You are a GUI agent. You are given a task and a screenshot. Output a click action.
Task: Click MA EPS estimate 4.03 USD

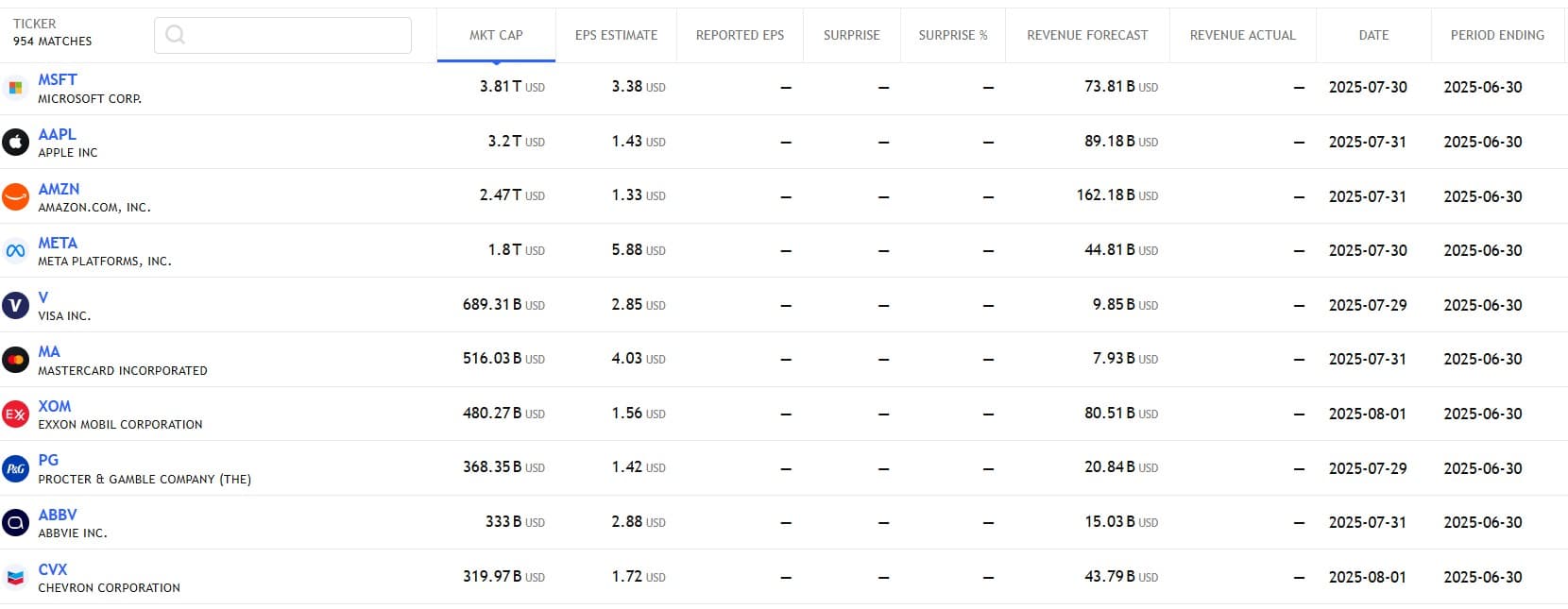[639, 359]
